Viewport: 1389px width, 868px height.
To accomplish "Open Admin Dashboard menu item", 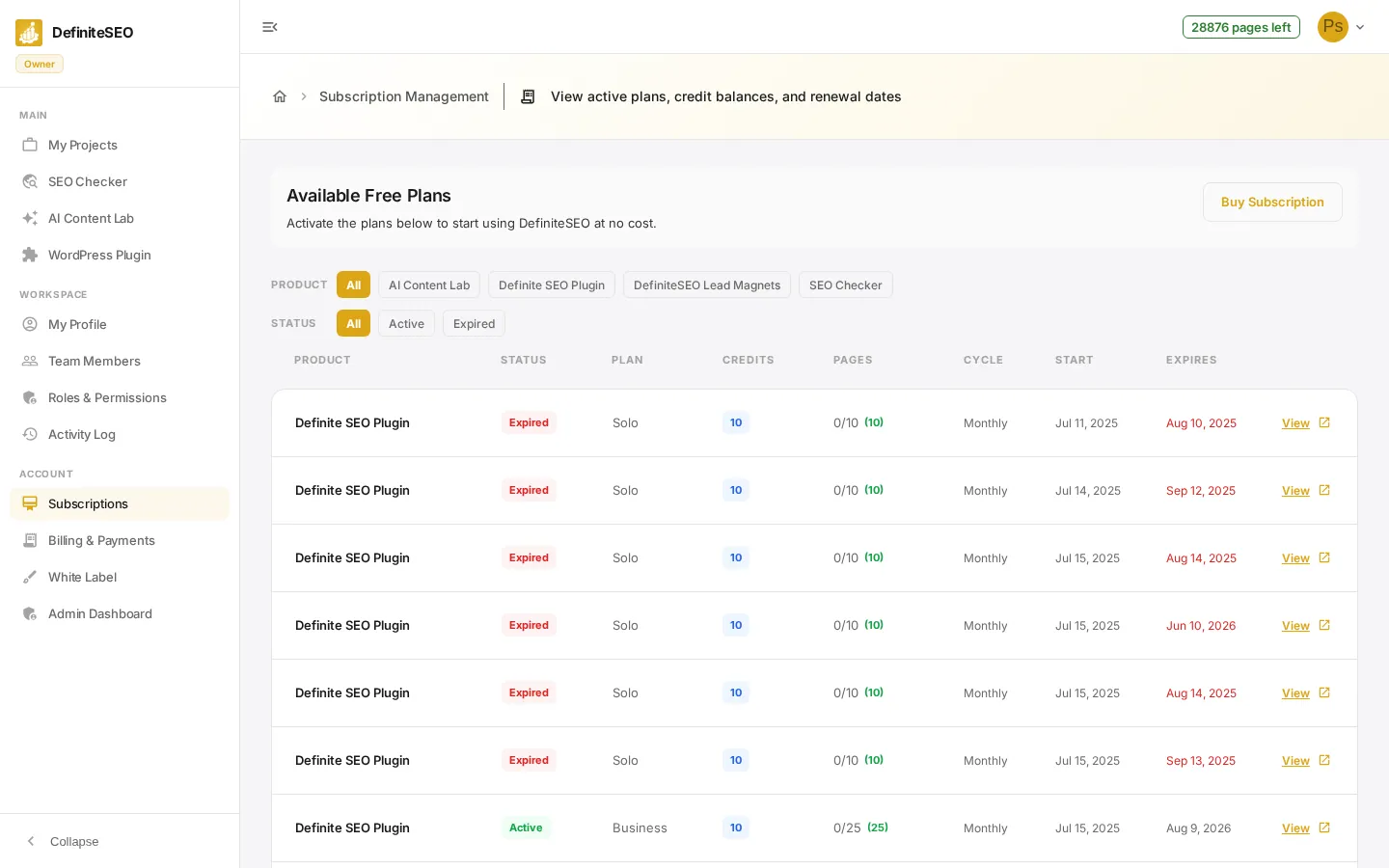I will (120, 613).
